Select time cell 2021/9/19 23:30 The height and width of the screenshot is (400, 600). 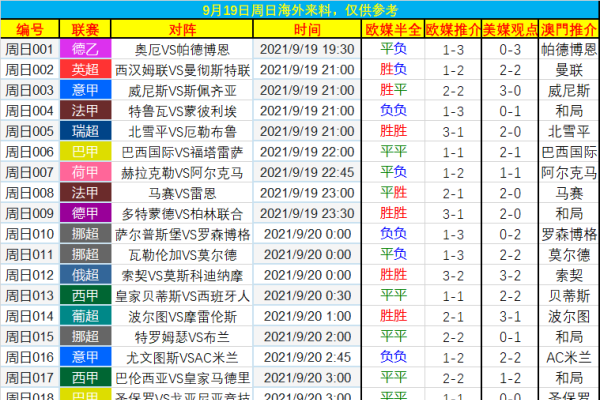click(307, 214)
